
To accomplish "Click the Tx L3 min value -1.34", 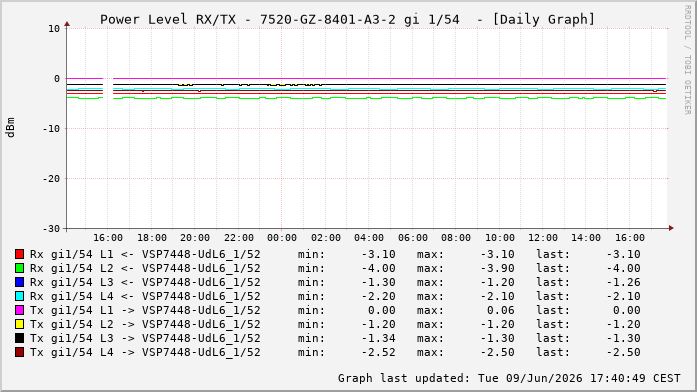I will coord(378,338).
